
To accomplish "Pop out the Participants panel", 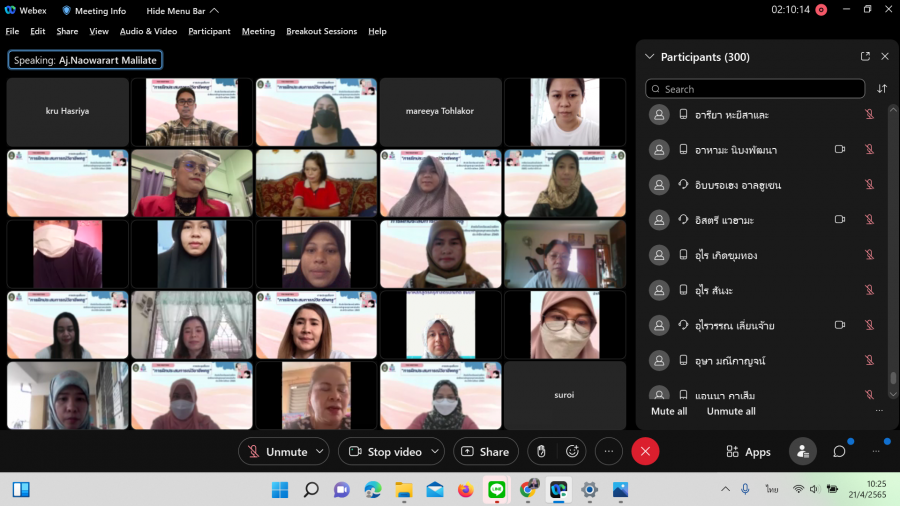I will tap(865, 57).
